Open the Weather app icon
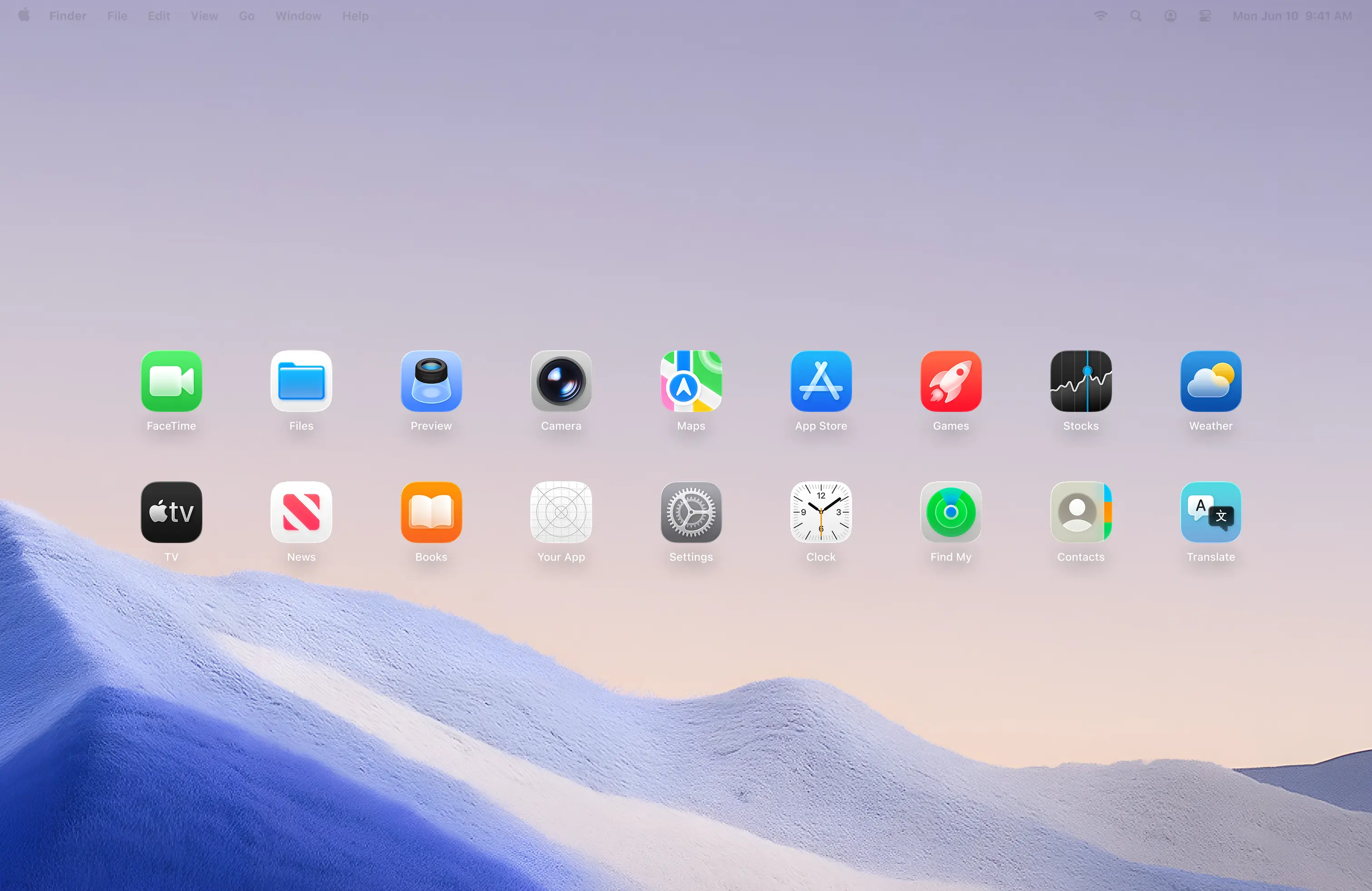The image size is (1372, 891). click(1210, 381)
